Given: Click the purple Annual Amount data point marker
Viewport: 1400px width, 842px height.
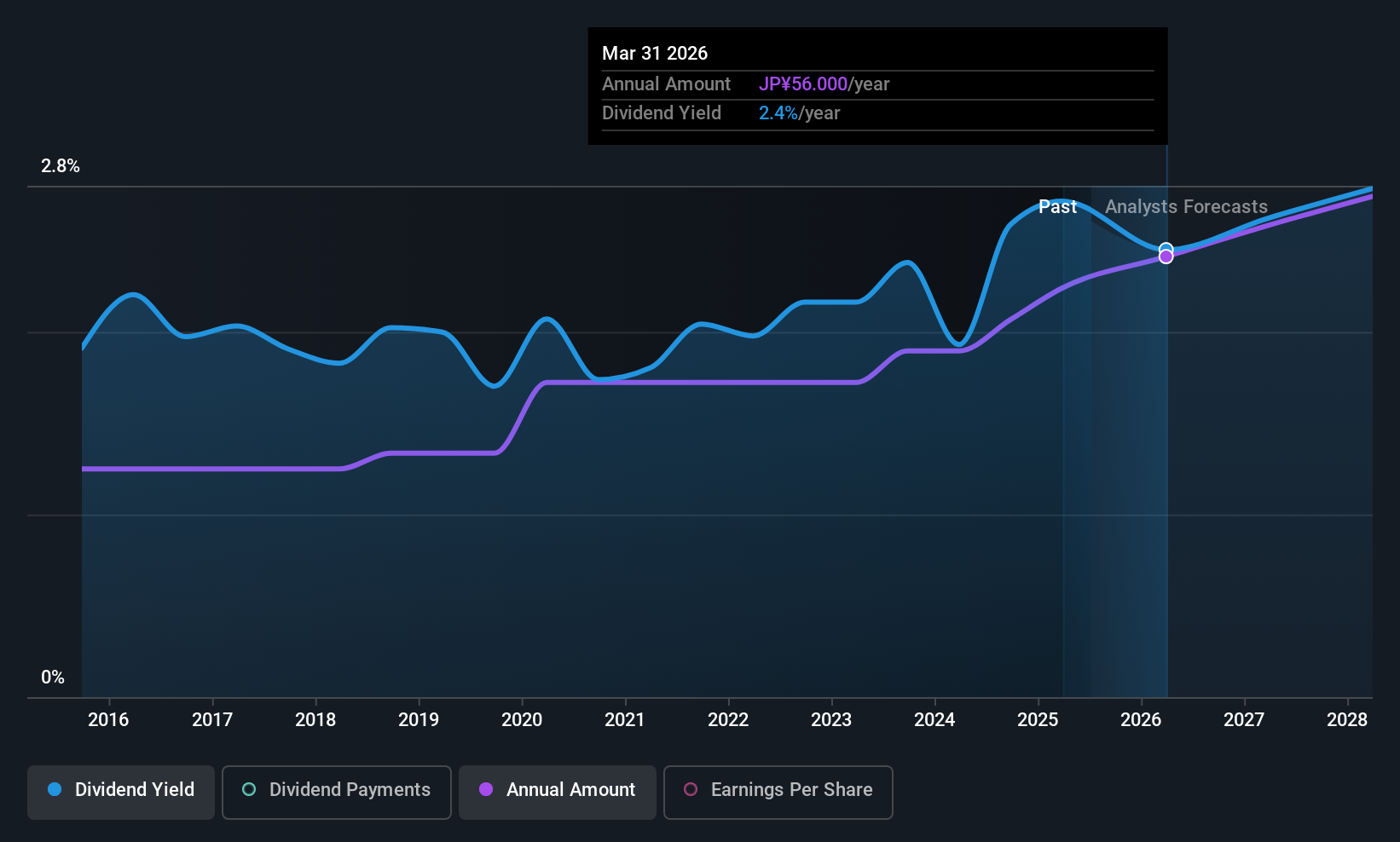Looking at the screenshot, I should coord(1166,257).
